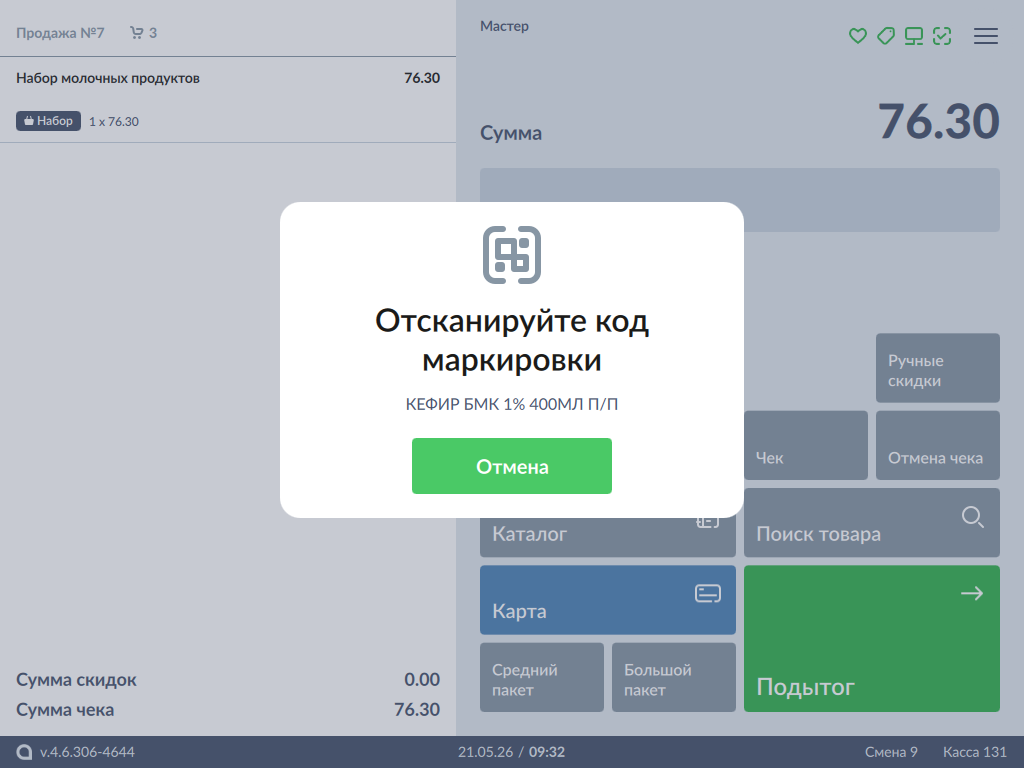Click the green monitor status icon
This screenshot has width=1024, height=768.
[914, 36]
